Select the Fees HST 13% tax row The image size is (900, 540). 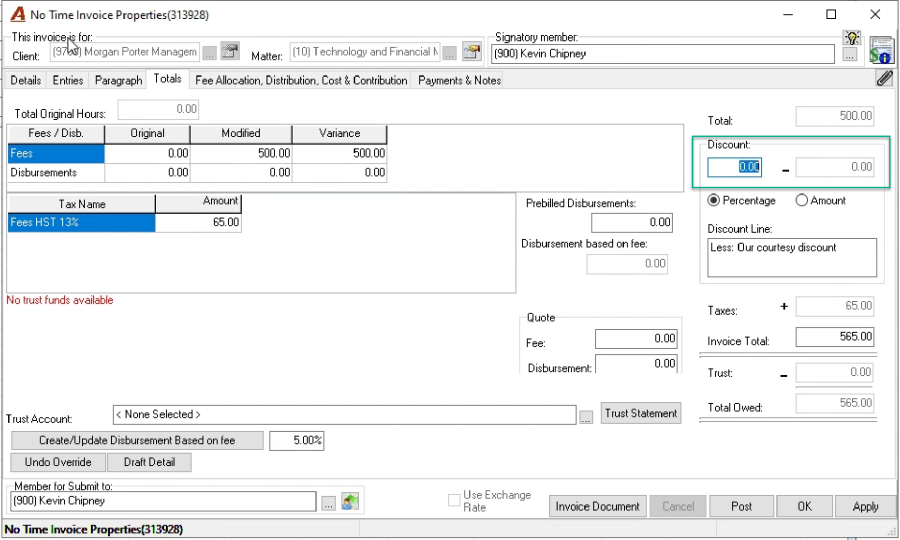tap(125, 223)
